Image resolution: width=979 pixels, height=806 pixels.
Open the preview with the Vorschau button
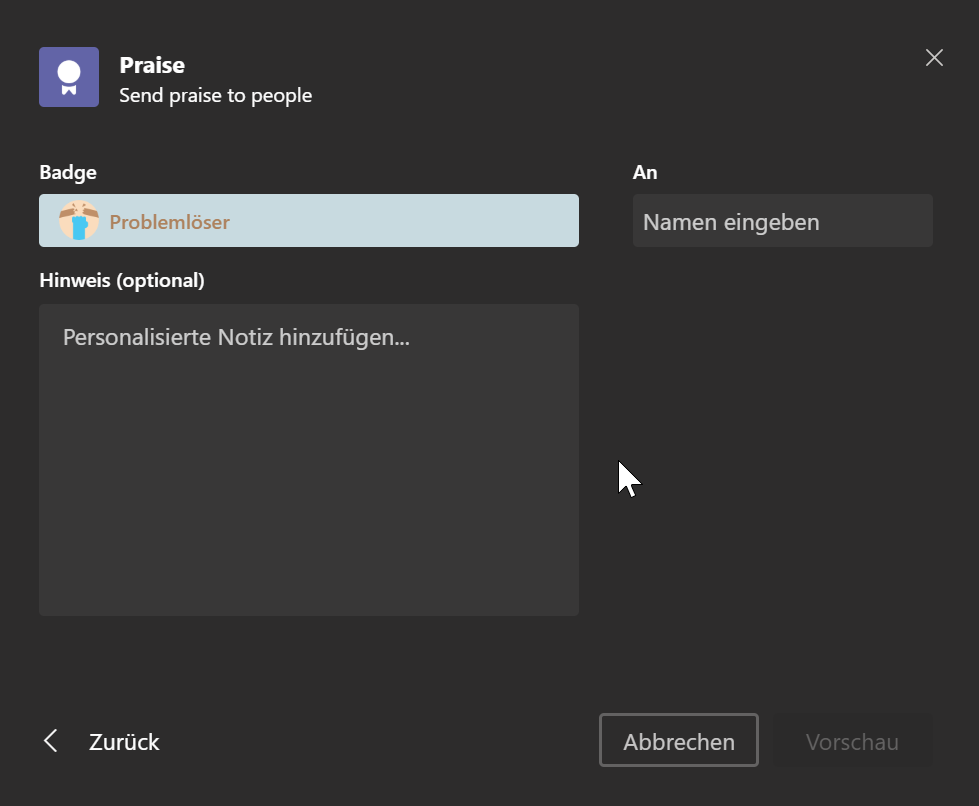click(x=852, y=740)
